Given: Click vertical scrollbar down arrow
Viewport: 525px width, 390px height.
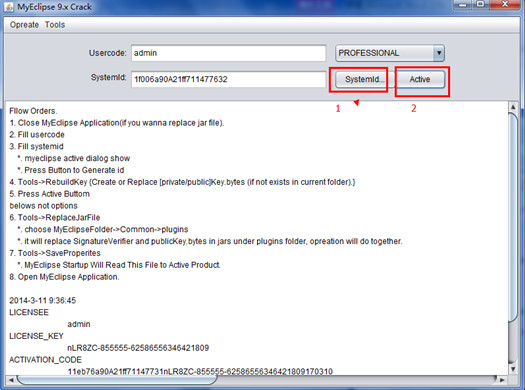Looking at the screenshot, I should (x=513, y=369).
